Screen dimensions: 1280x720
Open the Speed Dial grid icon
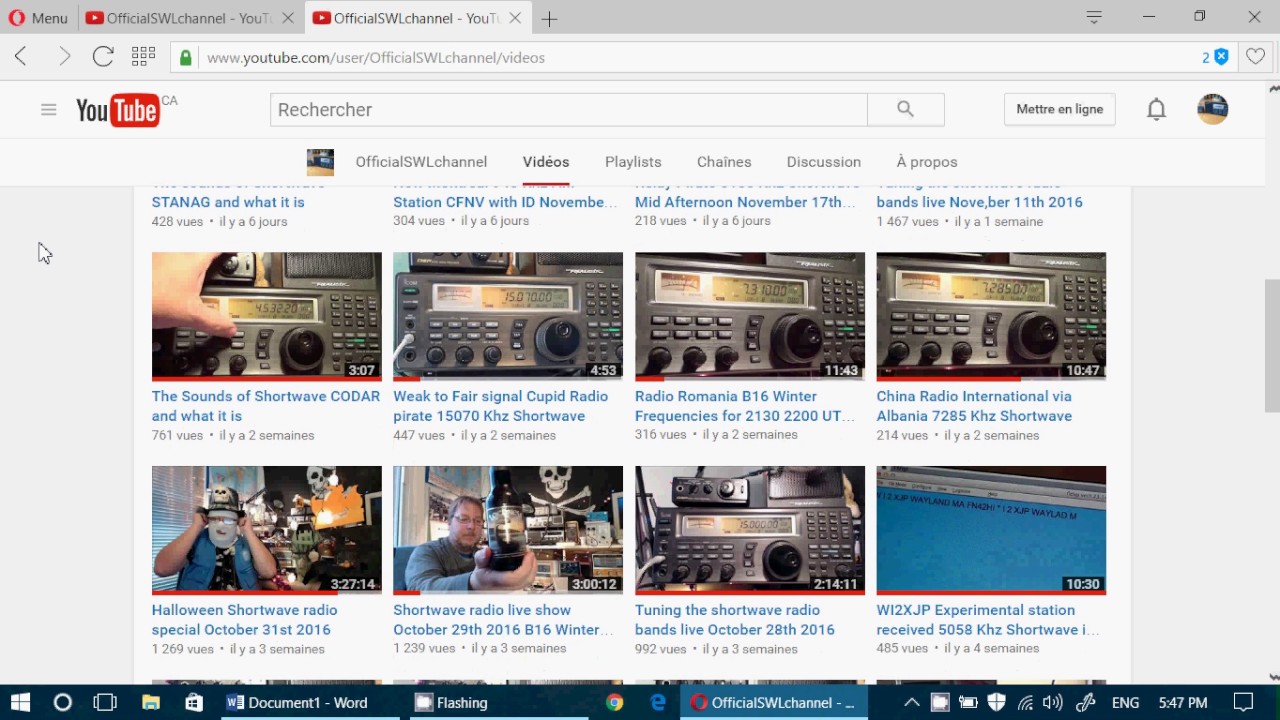143,57
